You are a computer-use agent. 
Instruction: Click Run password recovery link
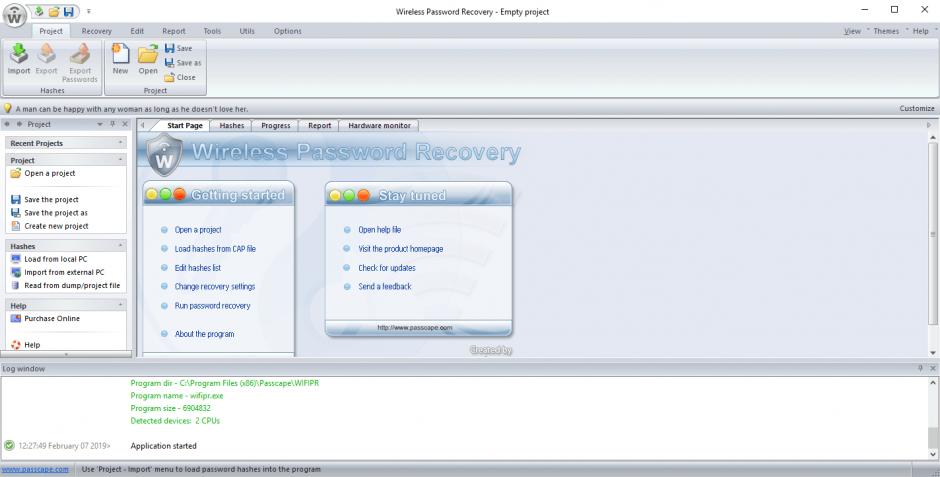212,306
